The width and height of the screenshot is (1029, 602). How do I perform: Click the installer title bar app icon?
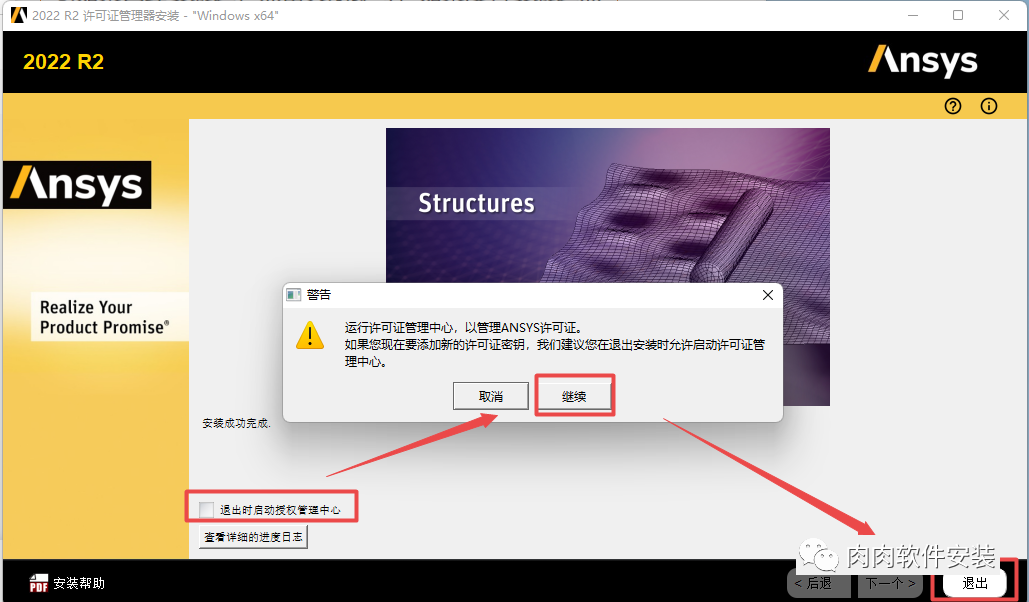19,15
